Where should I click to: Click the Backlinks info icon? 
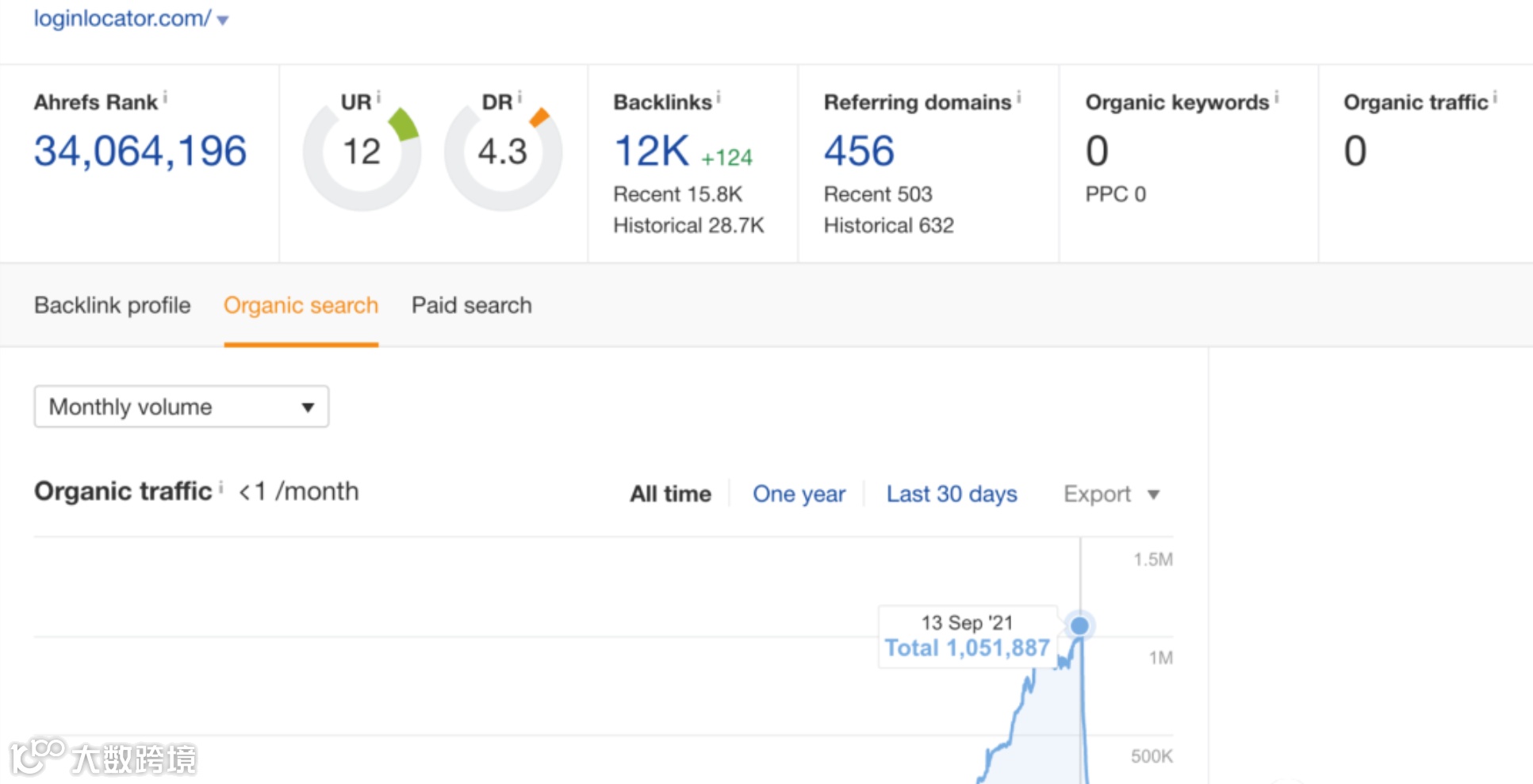[x=719, y=98]
